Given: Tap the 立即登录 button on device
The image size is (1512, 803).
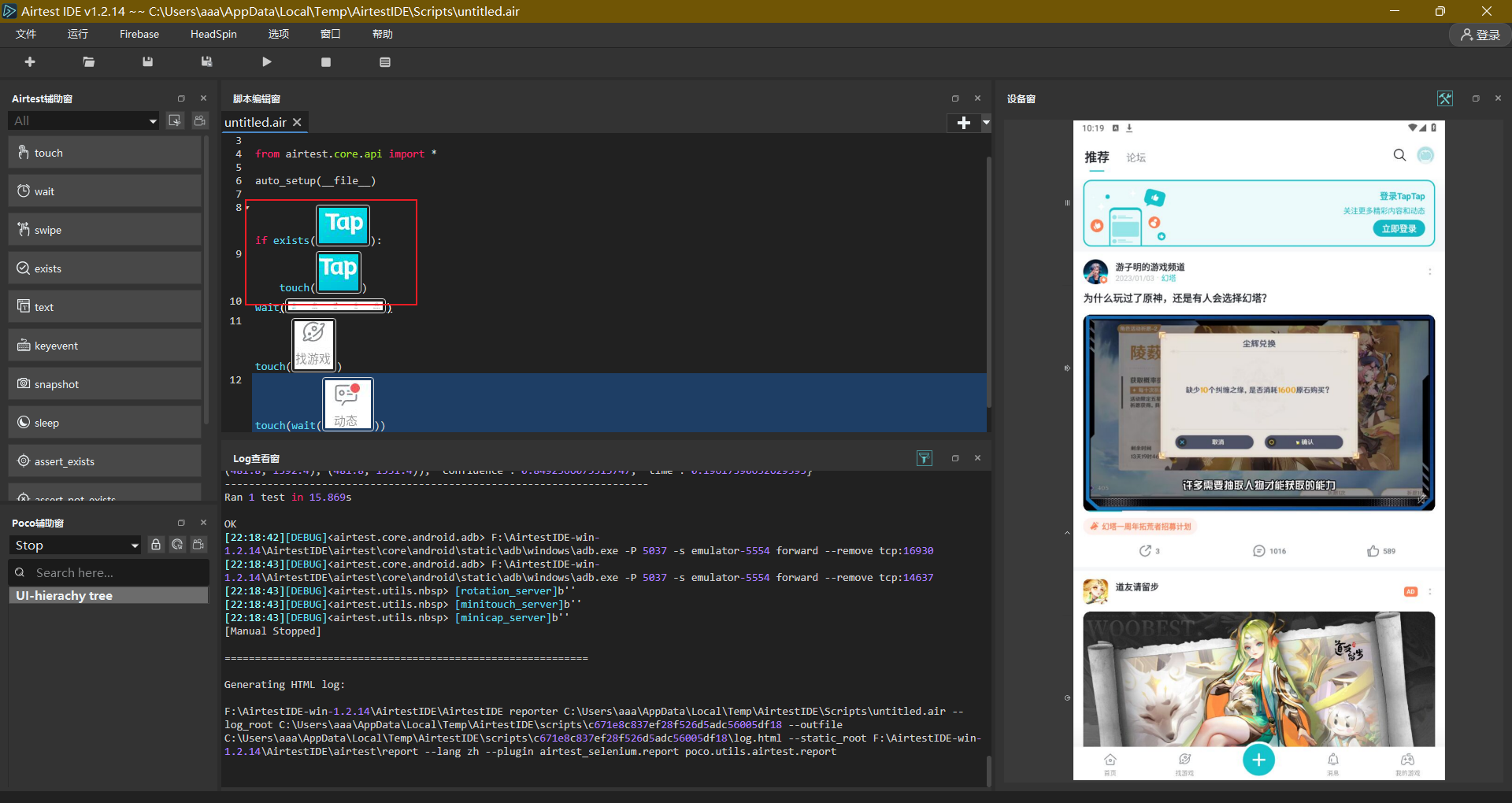Looking at the screenshot, I should click(1399, 228).
